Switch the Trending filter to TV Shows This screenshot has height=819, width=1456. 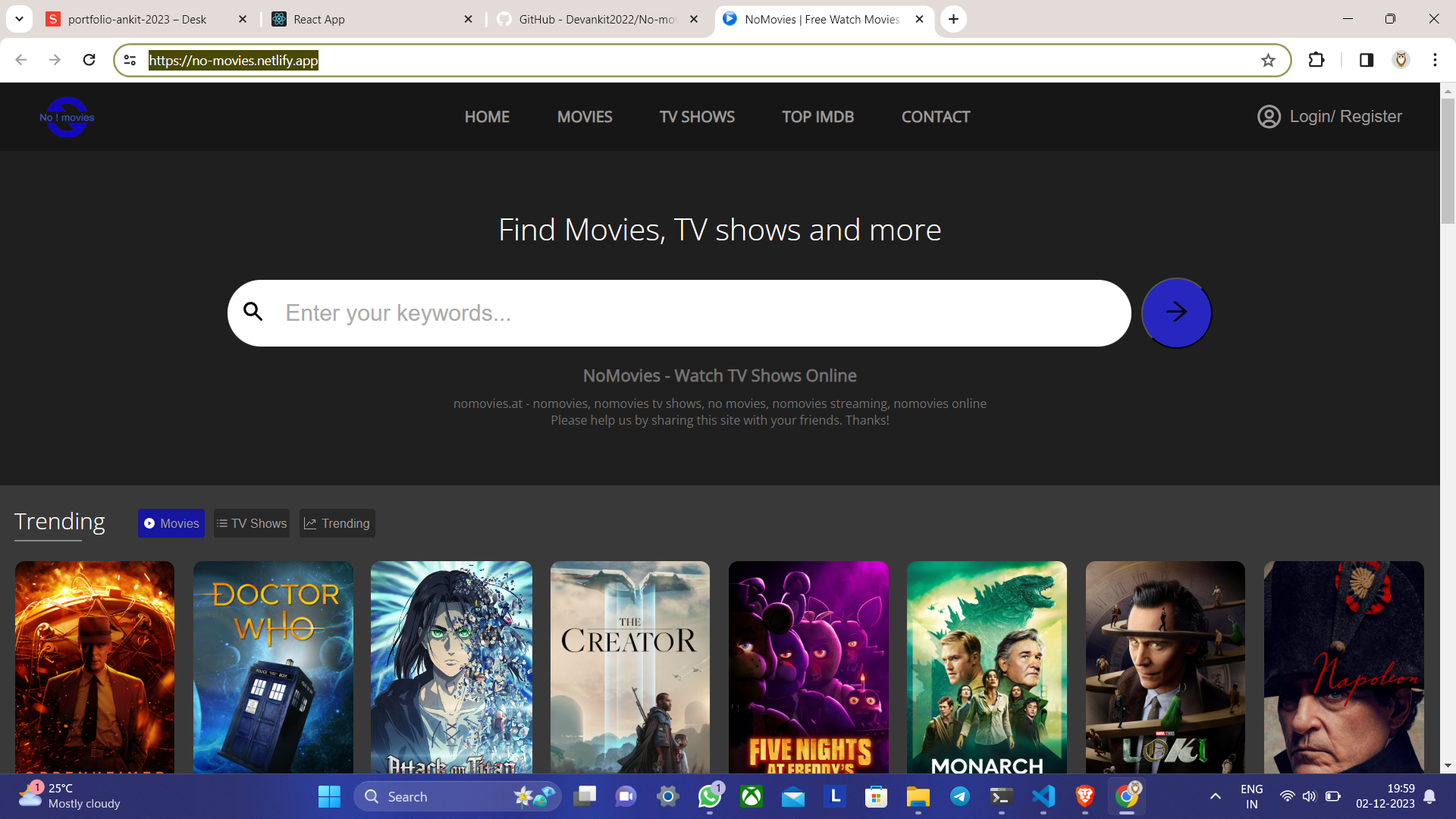252,523
